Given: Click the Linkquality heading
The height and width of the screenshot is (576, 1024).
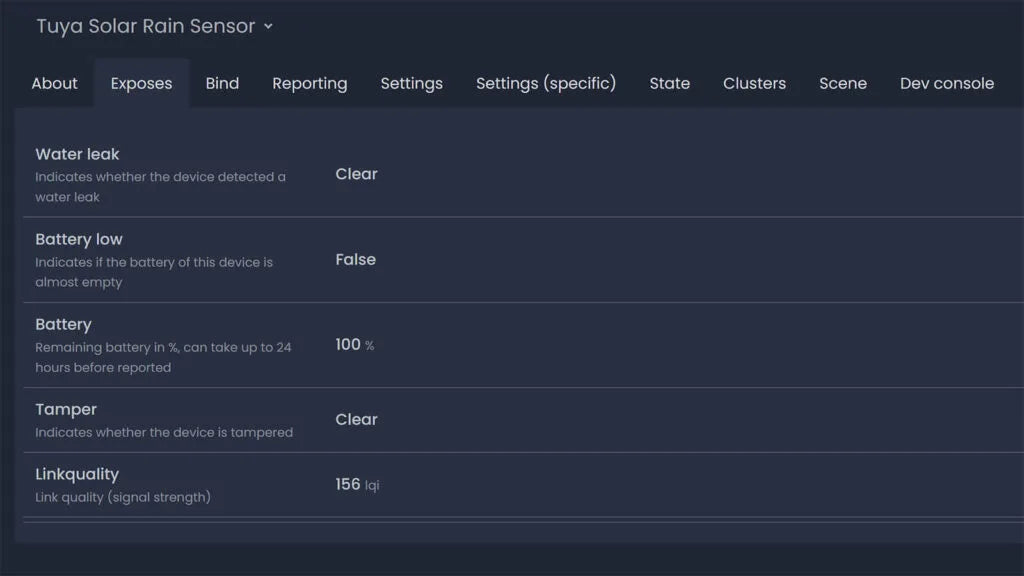Looking at the screenshot, I should coord(77,474).
